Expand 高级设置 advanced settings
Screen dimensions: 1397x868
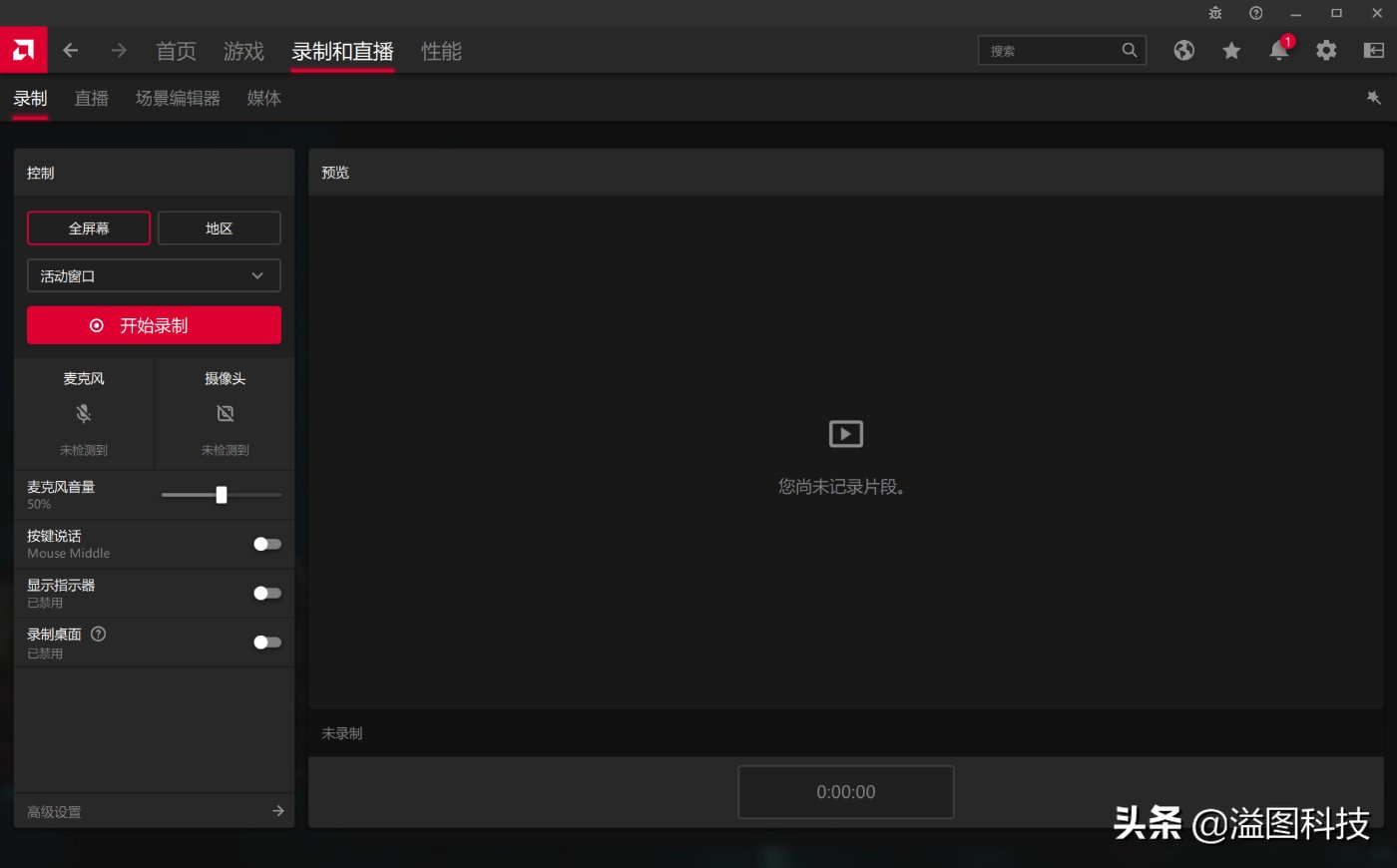153,811
